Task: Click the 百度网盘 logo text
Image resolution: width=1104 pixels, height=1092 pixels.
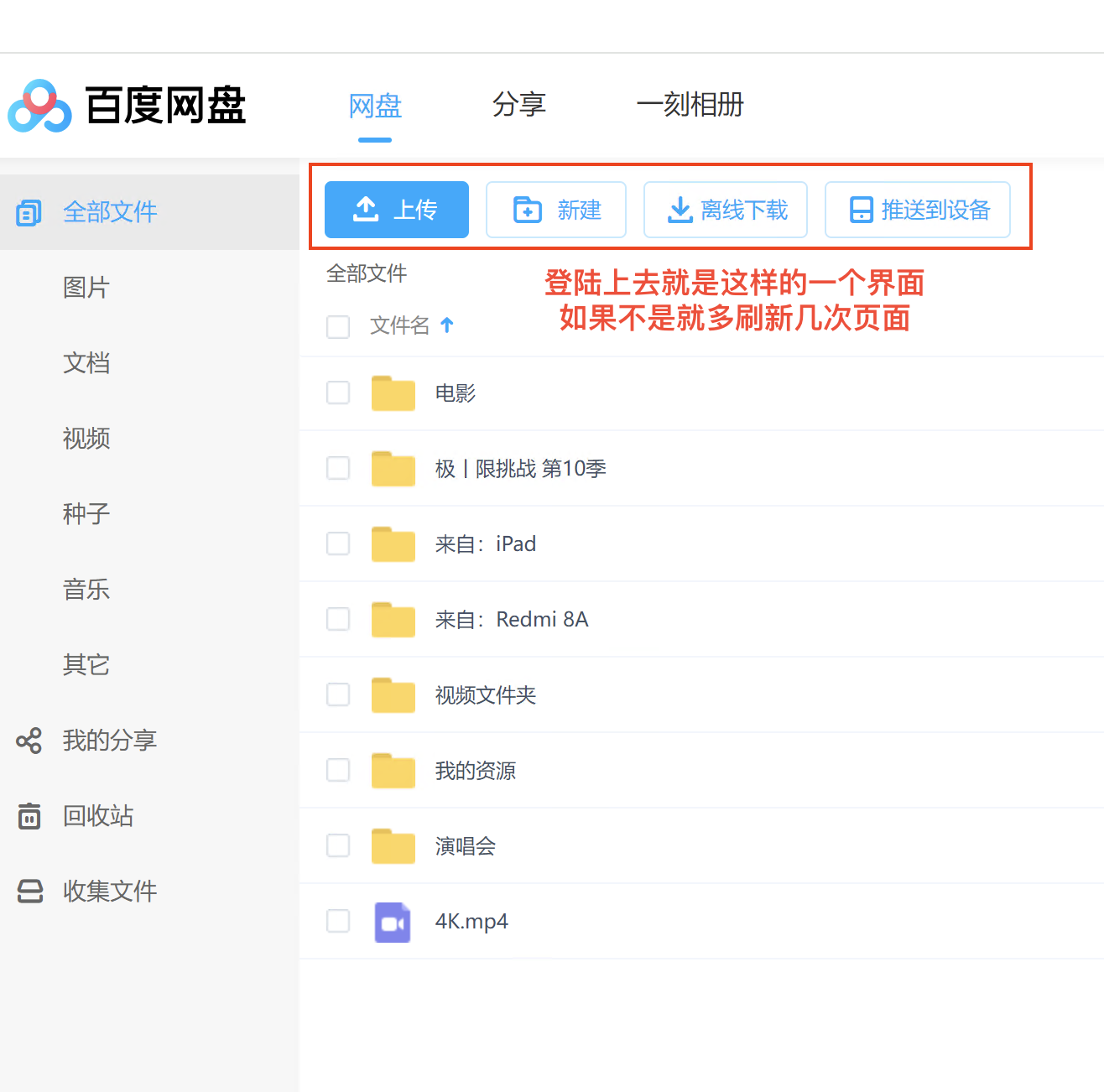Action: [165, 106]
